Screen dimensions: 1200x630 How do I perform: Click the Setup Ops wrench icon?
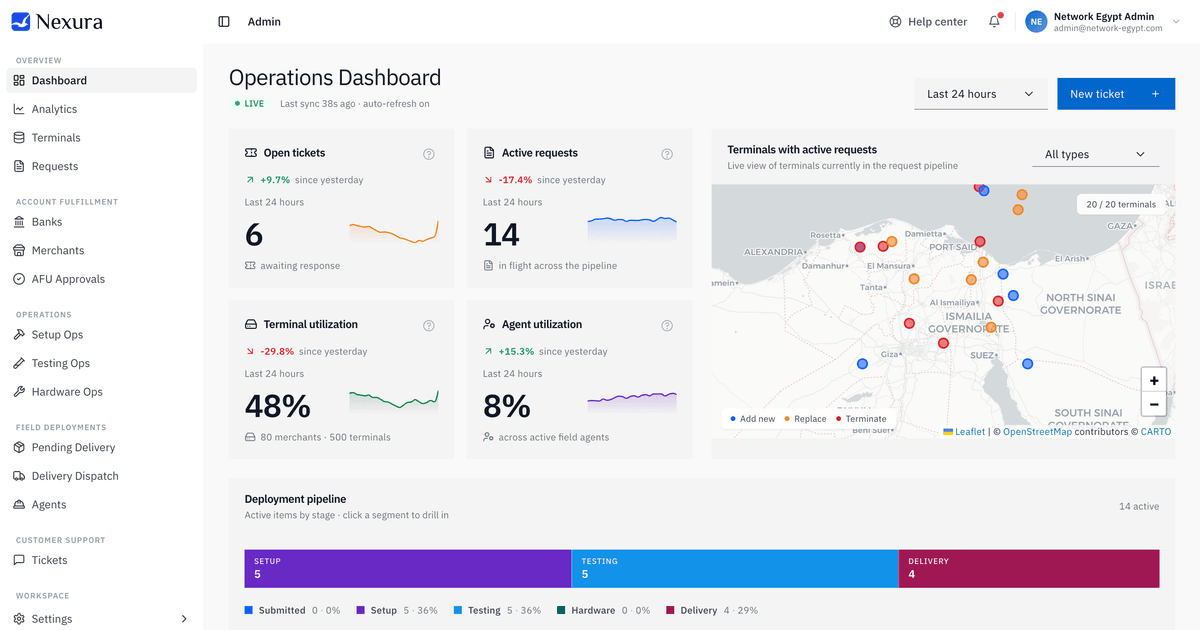(x=19, y=335)
